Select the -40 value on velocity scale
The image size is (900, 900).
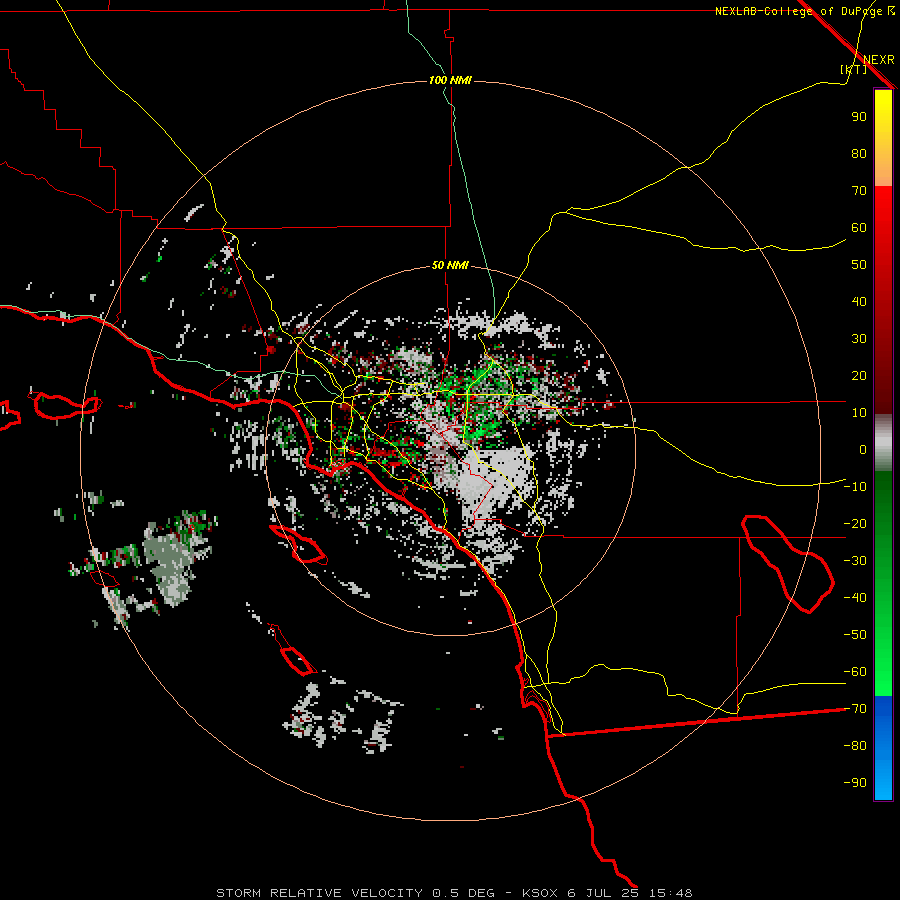click(855, 598)
